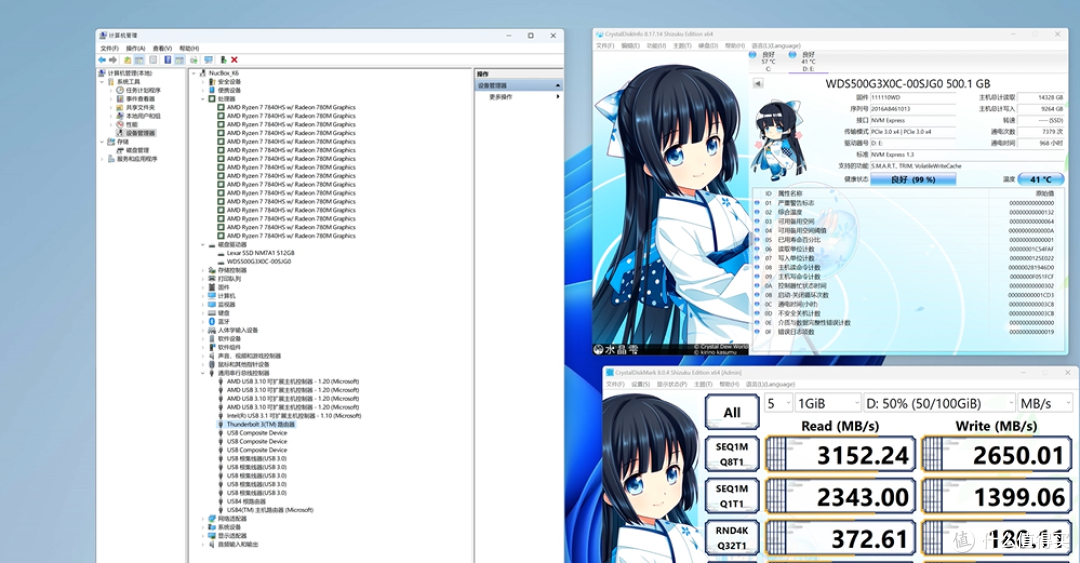1080x563 pixels.
Task: Click the Back arrow in Computer Management toolbar
Action: tap(102, 60)
